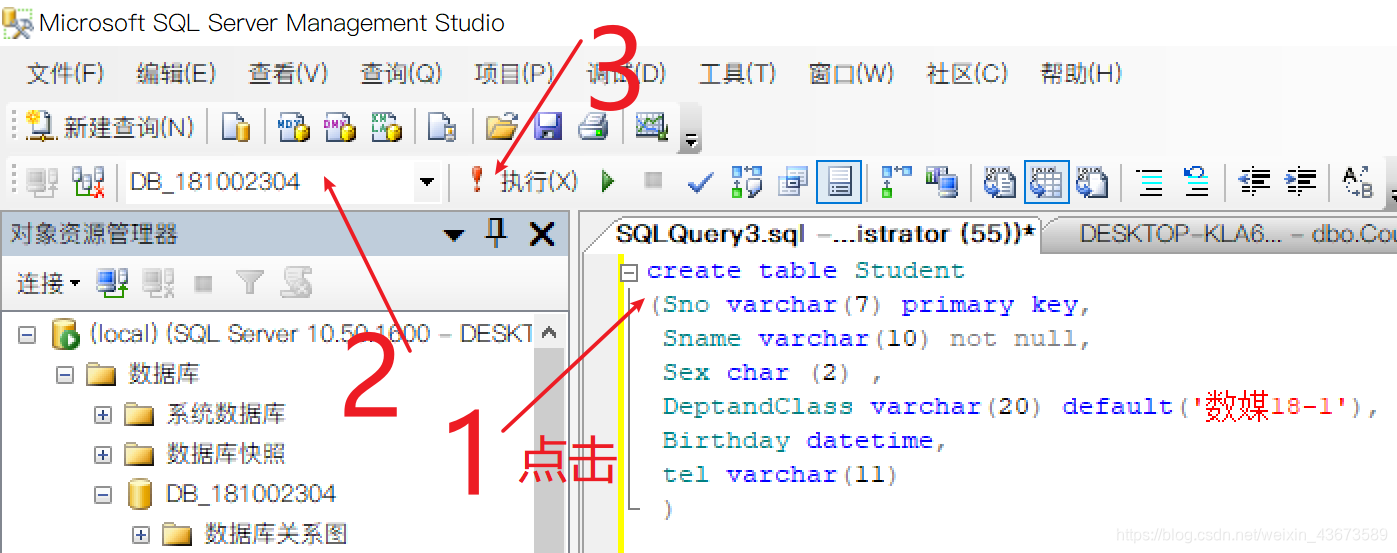Open the 工具(T) menu

737,73
